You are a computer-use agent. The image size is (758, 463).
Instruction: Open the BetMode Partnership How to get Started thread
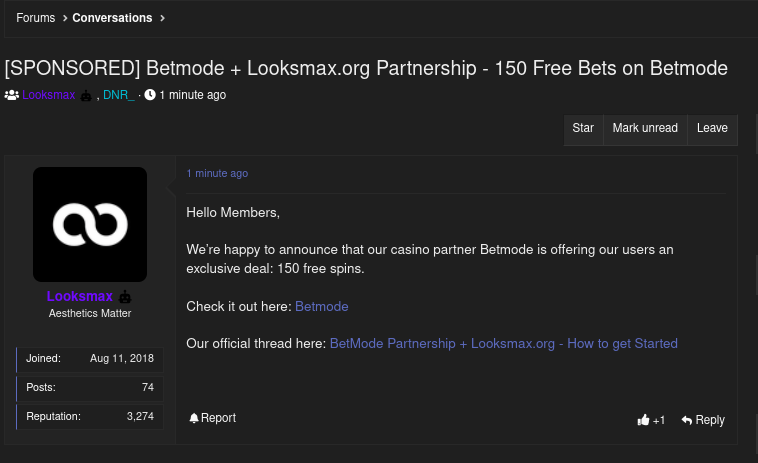pyautogui.click(x=503, y=343)
